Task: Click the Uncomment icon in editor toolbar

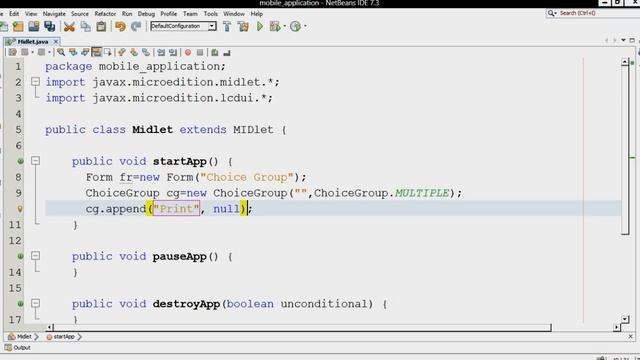Action: point(227,52)
